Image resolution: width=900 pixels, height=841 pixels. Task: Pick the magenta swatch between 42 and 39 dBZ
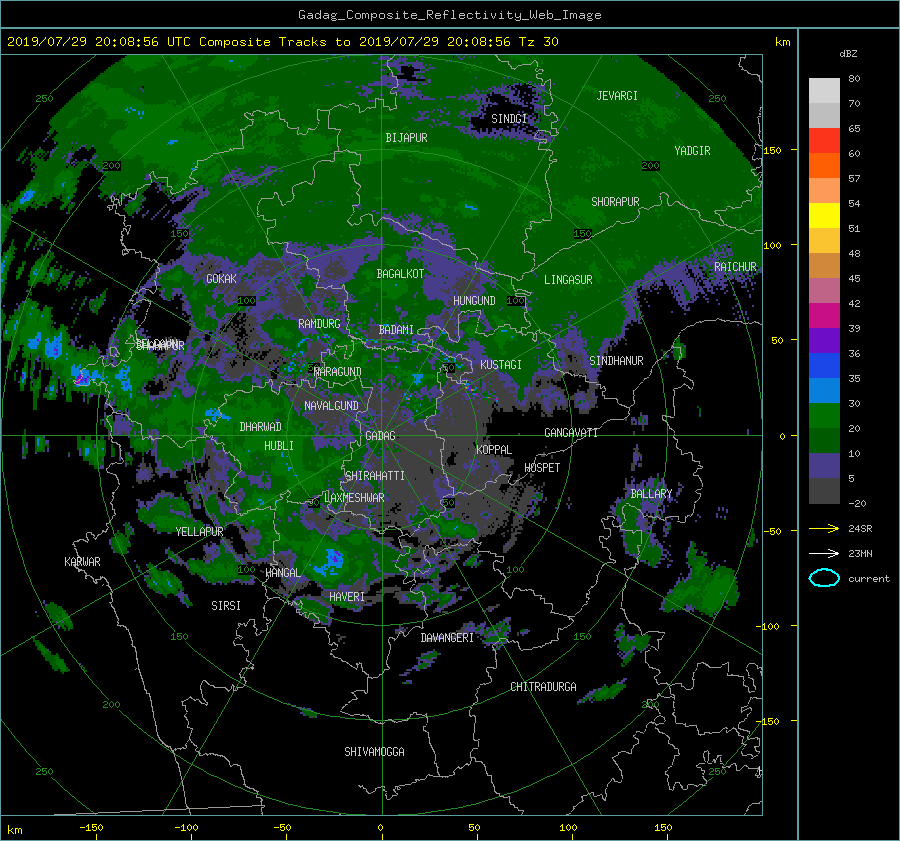coord(824,315)
